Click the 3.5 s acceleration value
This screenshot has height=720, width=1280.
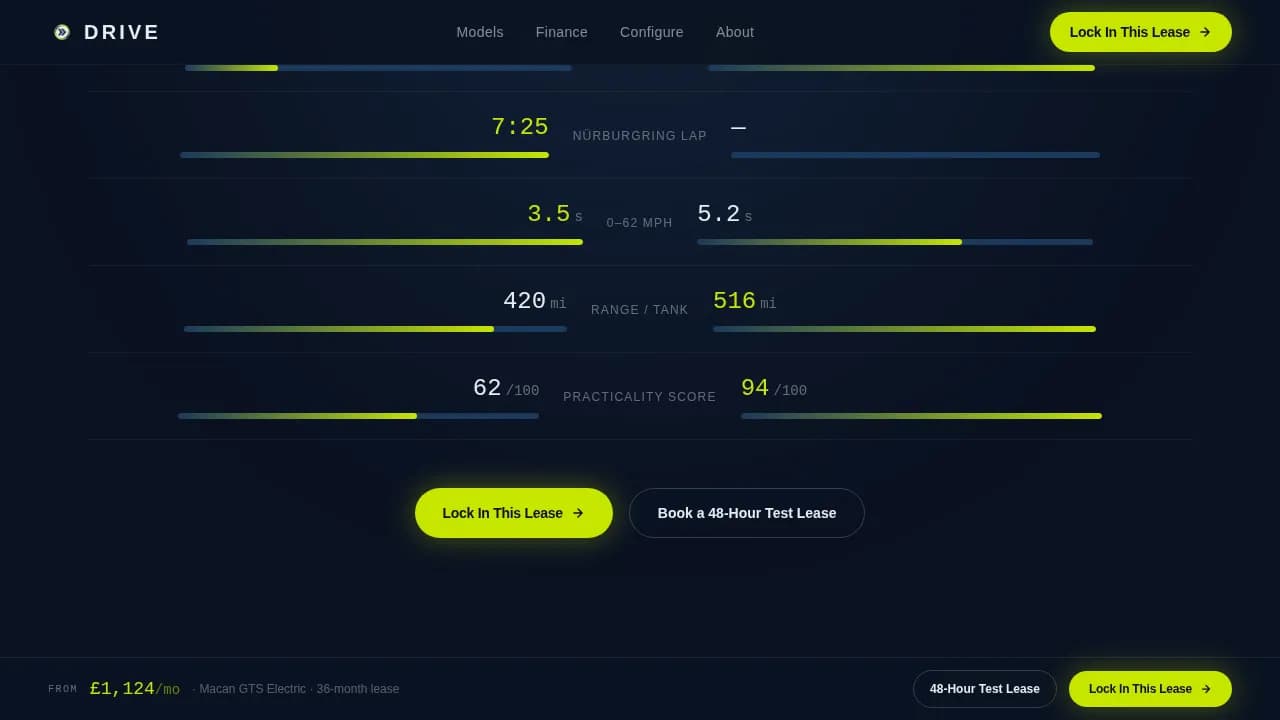(x=549, y=214)
